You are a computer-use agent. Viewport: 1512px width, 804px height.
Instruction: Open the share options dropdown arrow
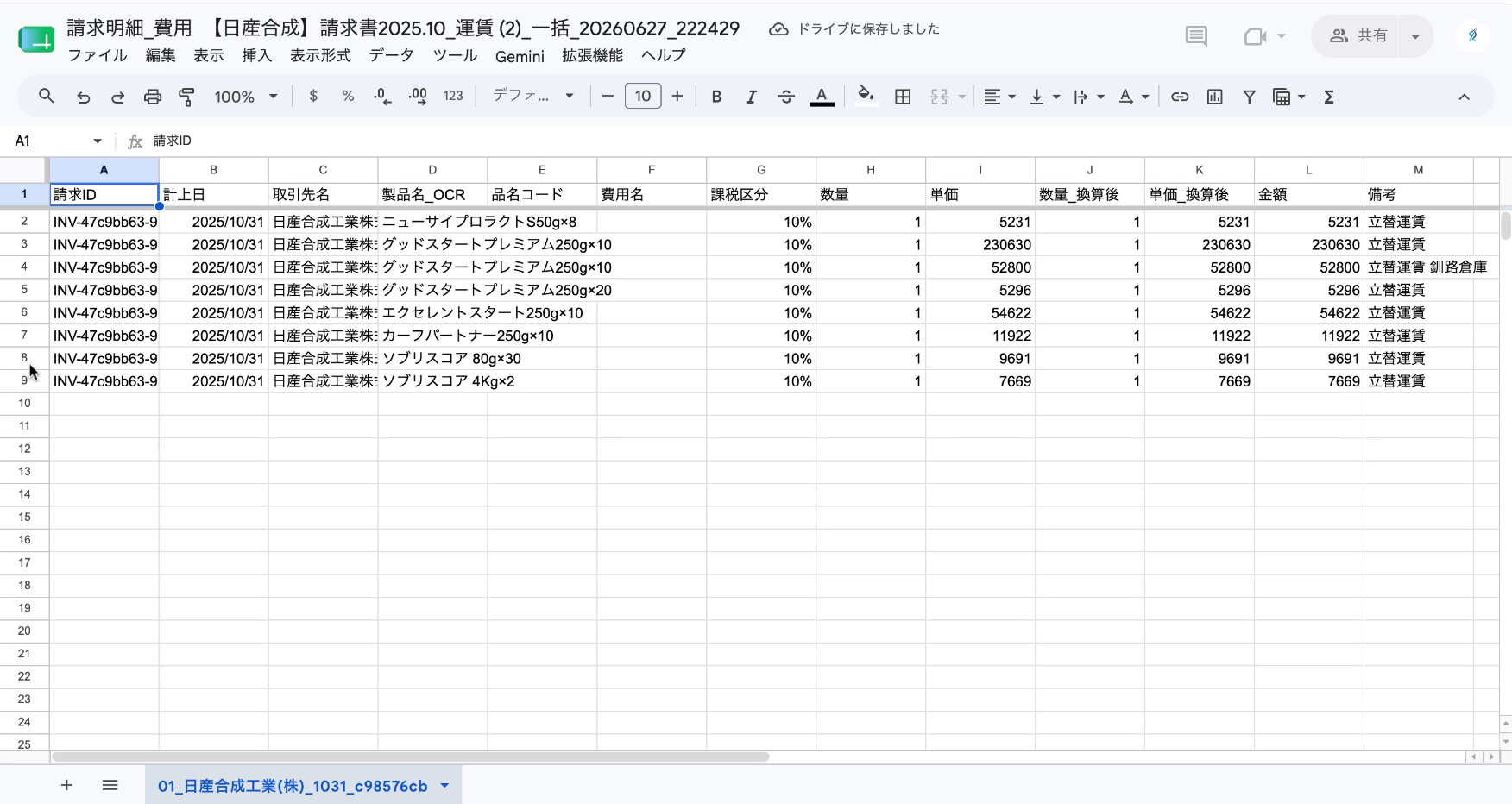tap(1415, 36)
